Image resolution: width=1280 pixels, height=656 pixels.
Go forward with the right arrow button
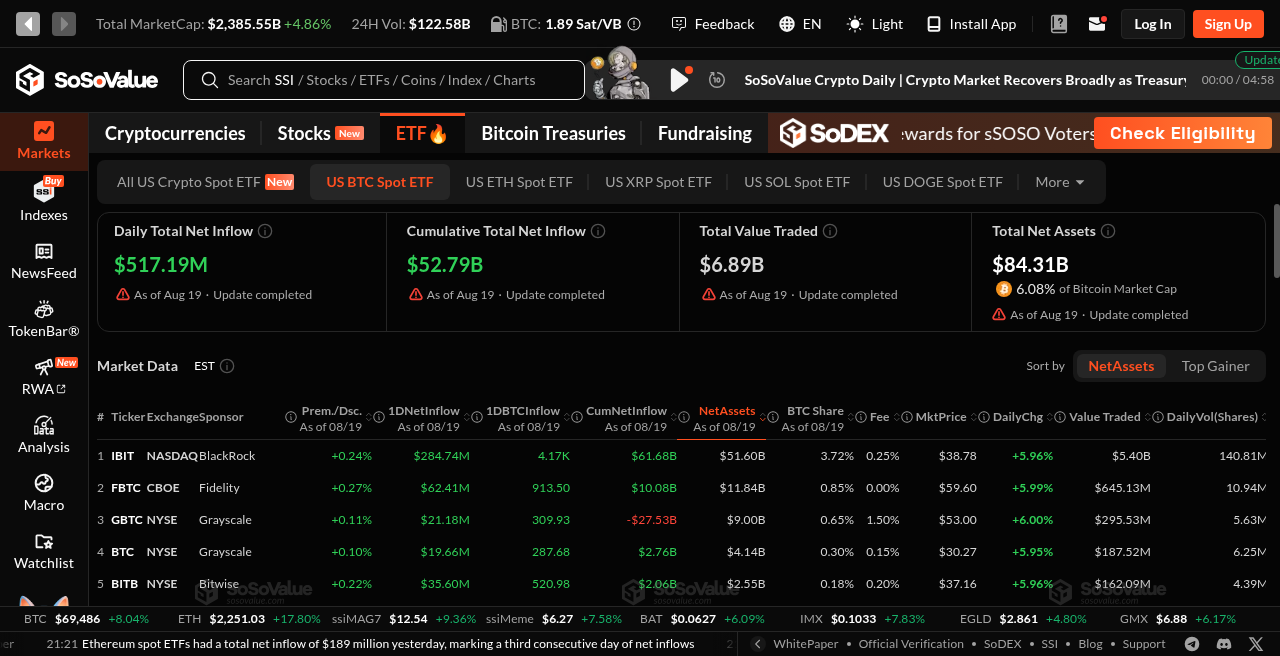click(x=64, y=24)
